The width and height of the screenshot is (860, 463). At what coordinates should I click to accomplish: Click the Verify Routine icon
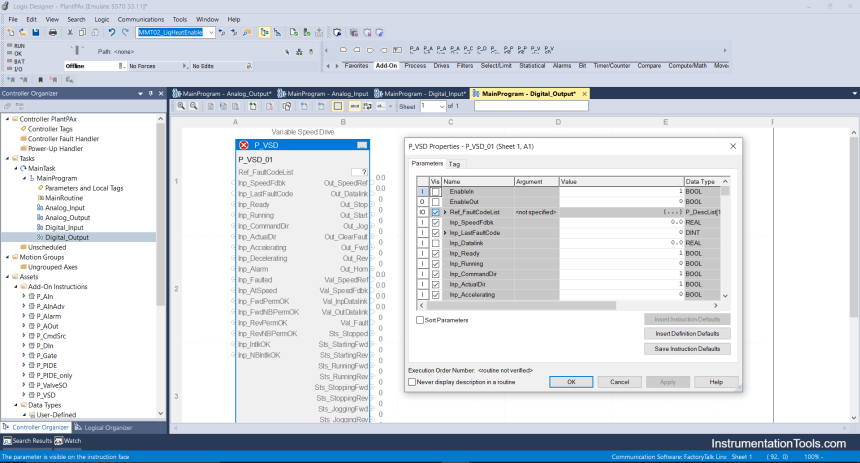point(293,32)
